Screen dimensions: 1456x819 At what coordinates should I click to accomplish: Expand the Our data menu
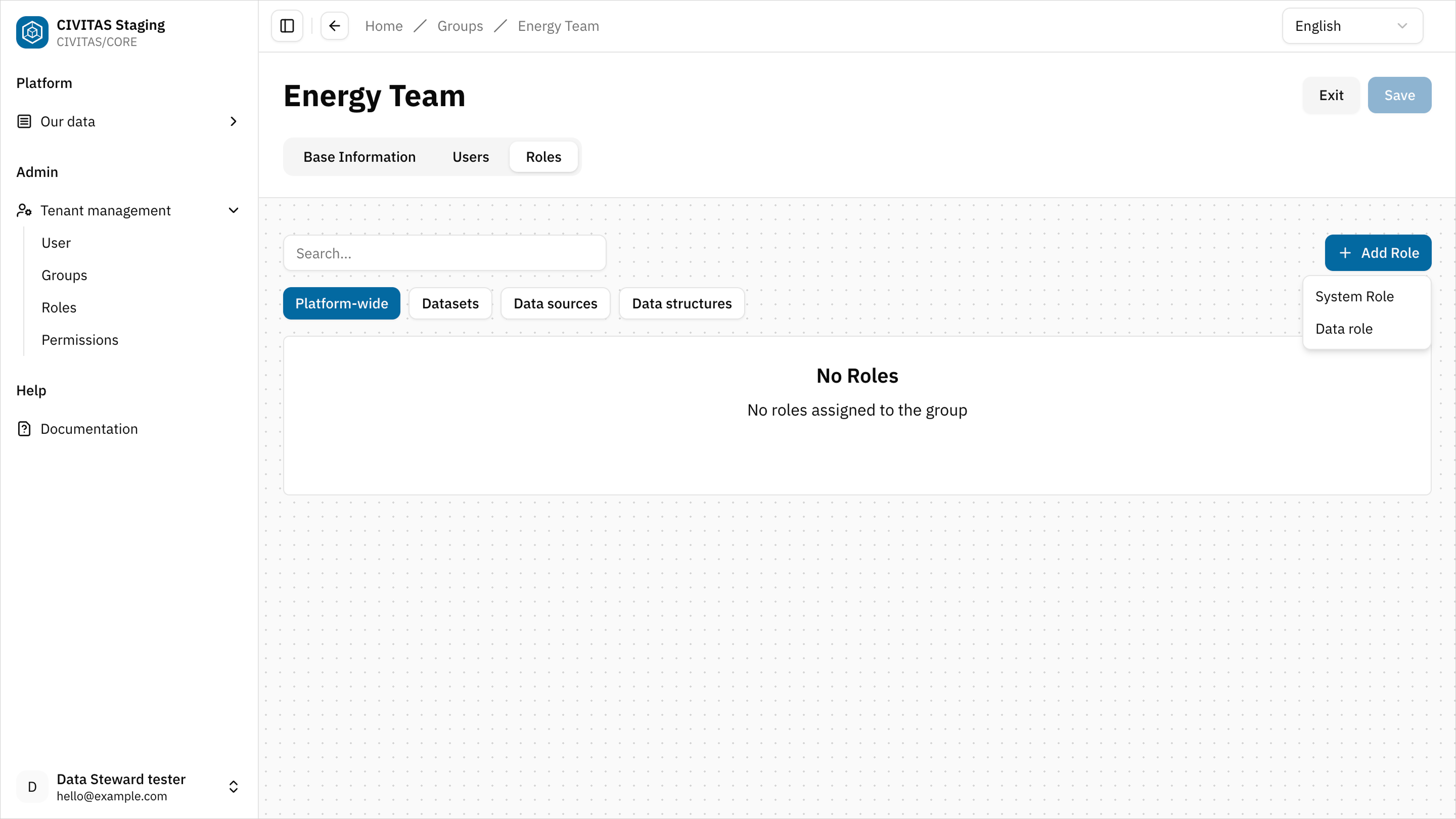click(233, 121)
